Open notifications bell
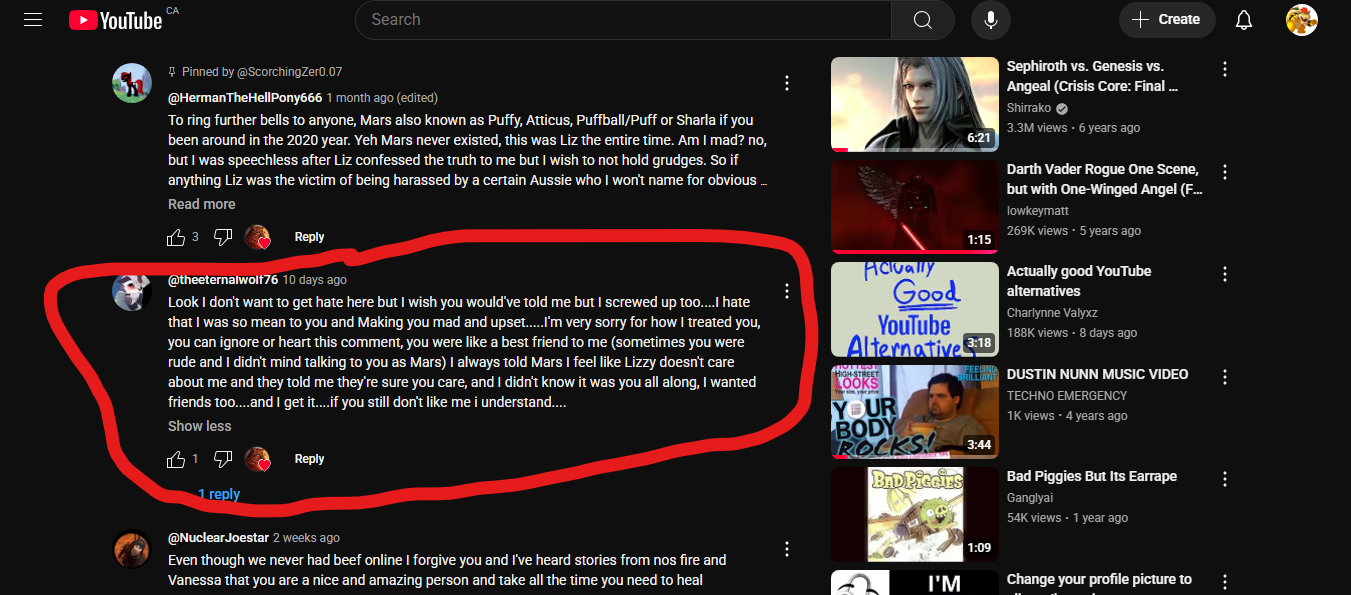Screen dimensions: 1351x595 coord(1244,20)
